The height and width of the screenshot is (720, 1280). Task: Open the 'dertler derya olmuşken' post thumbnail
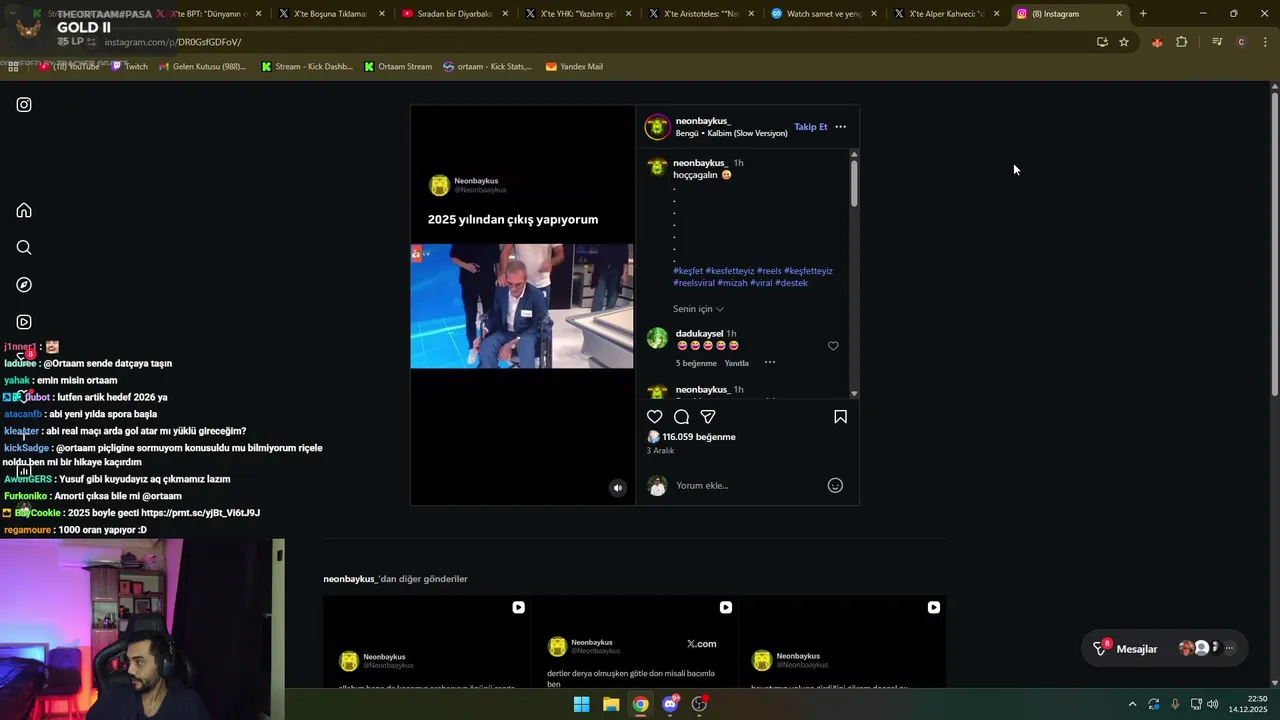[x=634, y=642]
